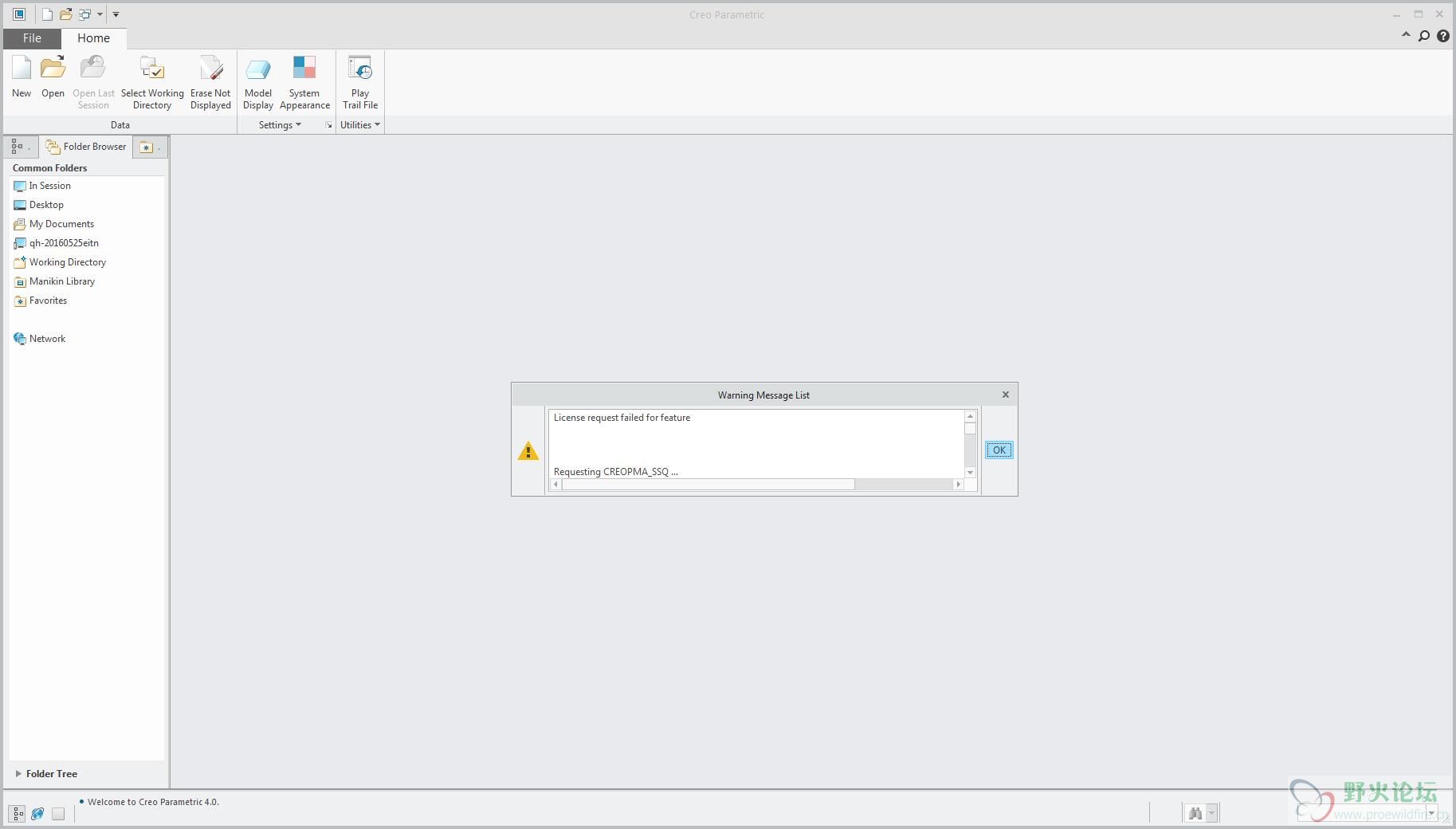Click the 'Requesting CREOPMA_SSQ ...' message line

(616, 472)
